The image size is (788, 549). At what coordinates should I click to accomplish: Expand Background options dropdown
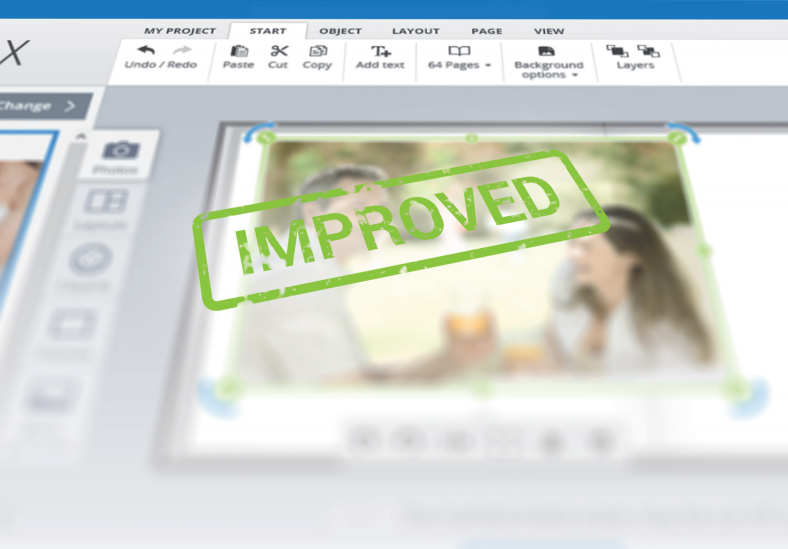(549, 70)
